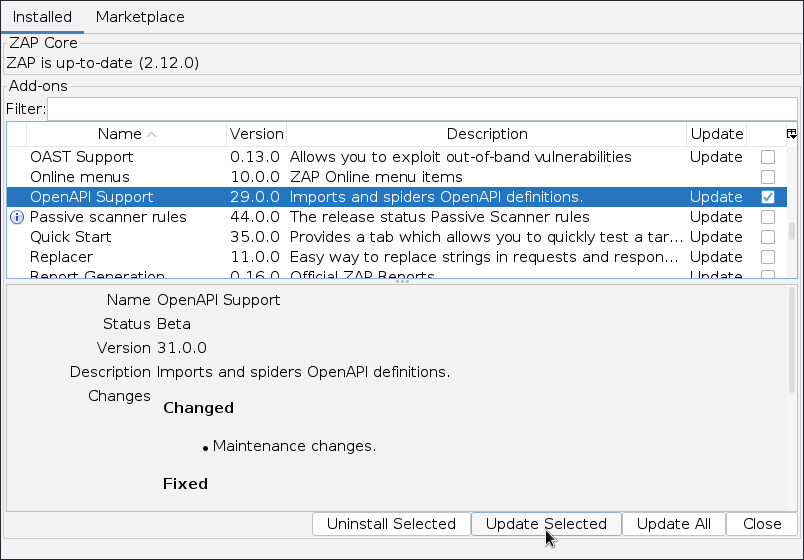The width and height of the screenshot is (804, 560).
Task: Click the Update cell for OAST Support
Action: pyautogui.click(x=716, y=157)
